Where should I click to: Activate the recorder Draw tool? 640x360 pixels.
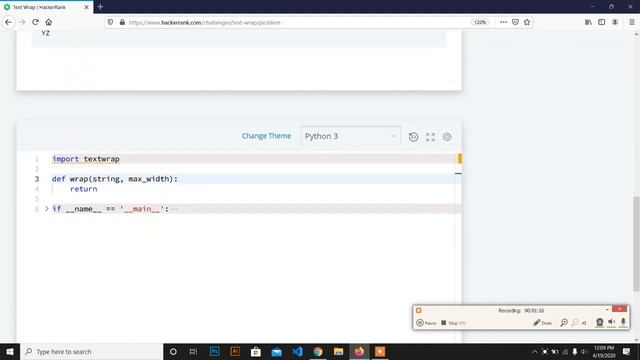[x=542, y=322]
